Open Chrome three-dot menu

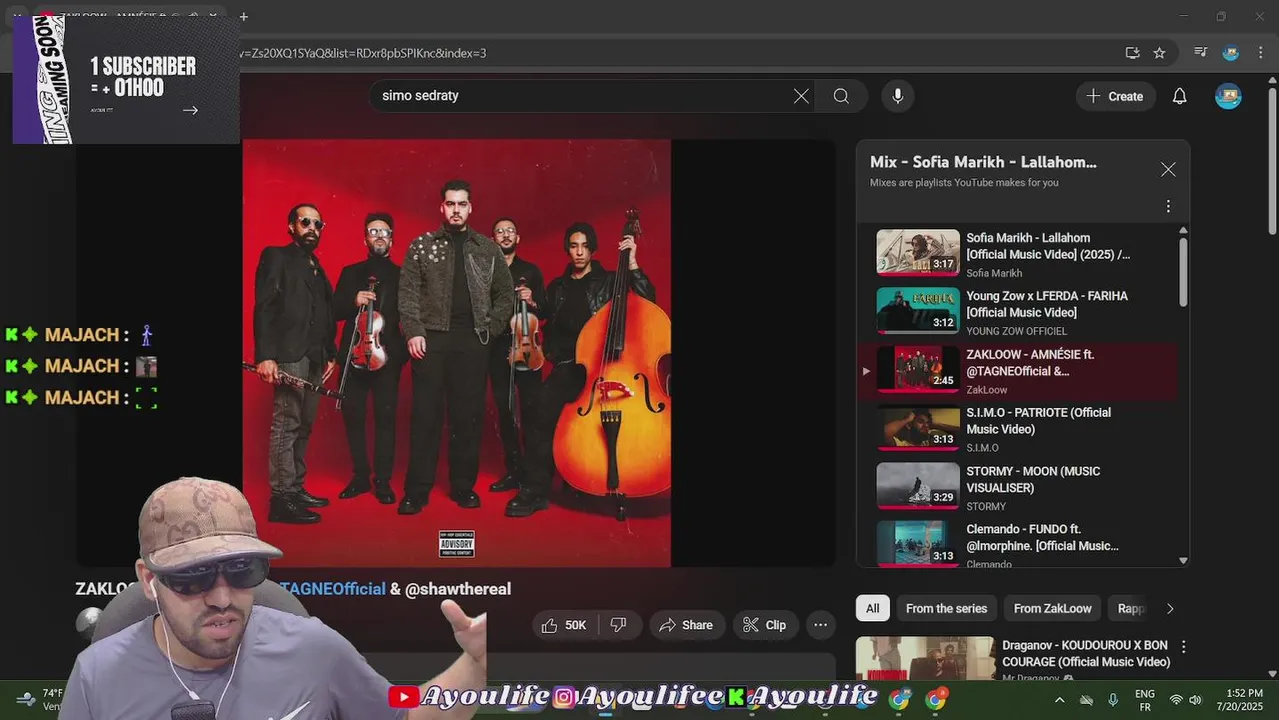[1260, 53]
